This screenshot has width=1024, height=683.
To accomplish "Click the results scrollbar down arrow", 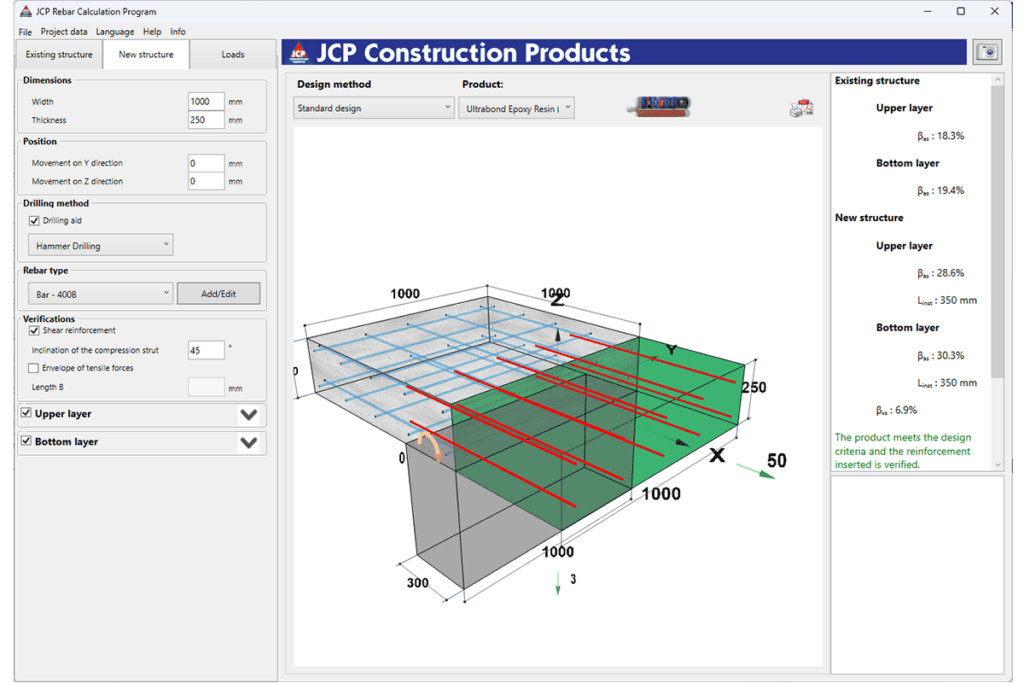I will (x=997, y=464).
